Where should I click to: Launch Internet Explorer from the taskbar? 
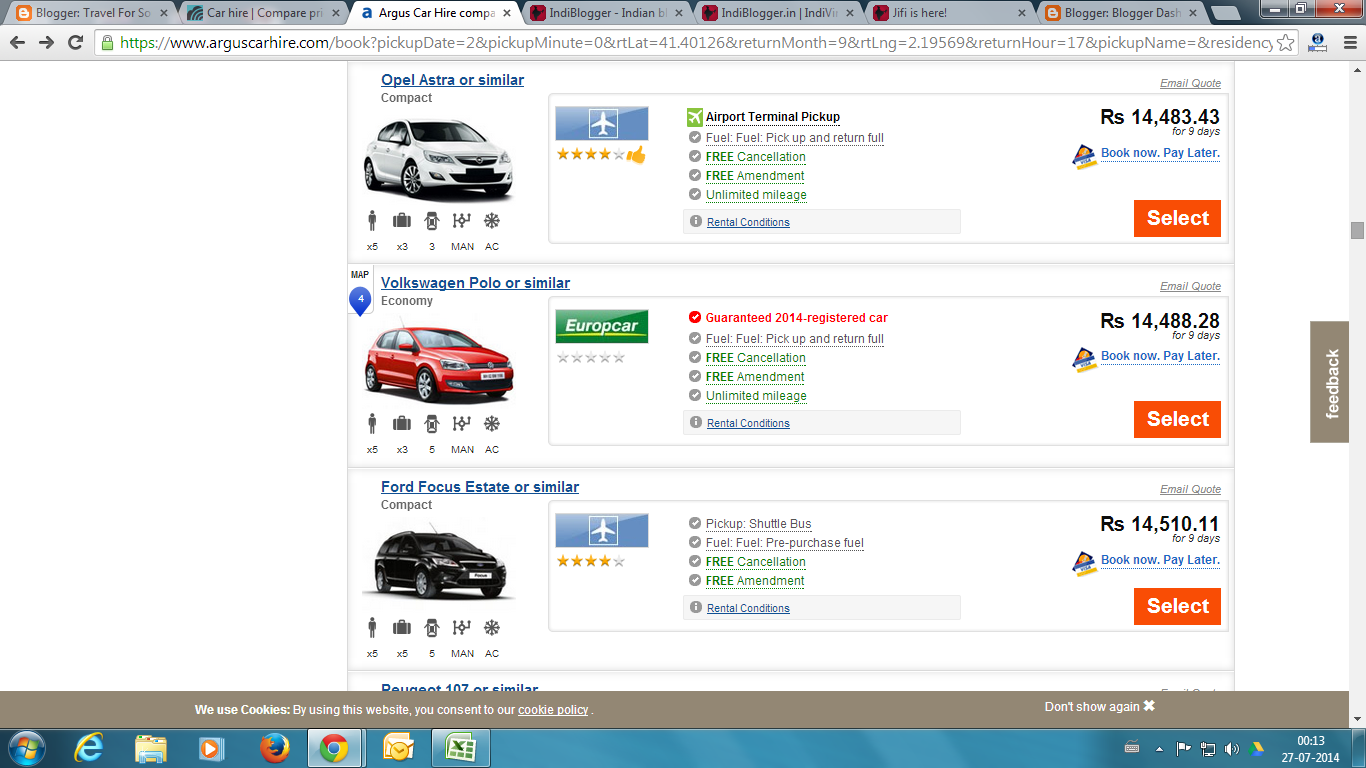[90, 748]
